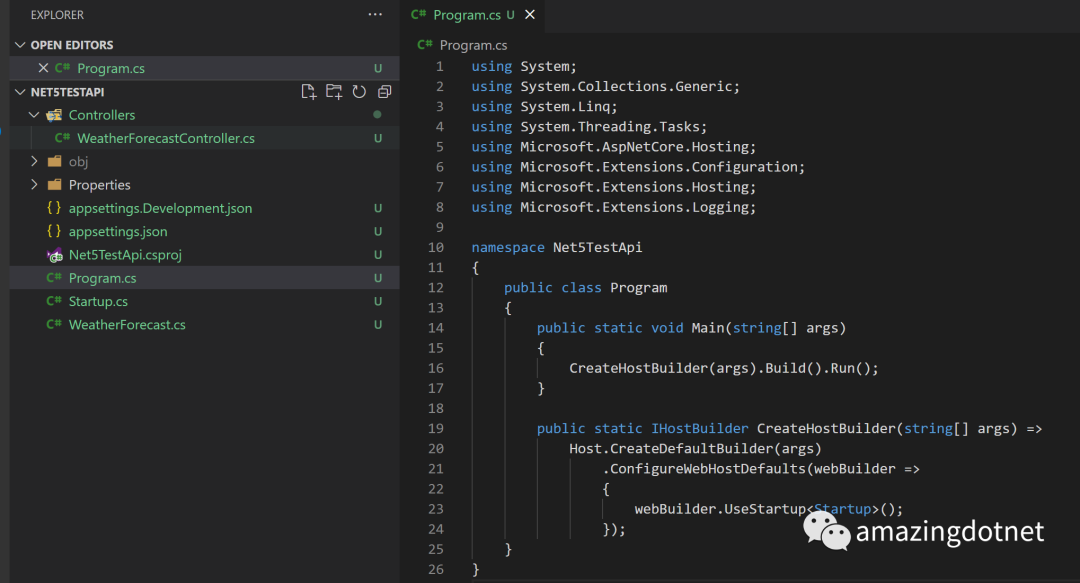Click the C# icon beside WeatherForecast.cs
This screenshot has height=583, width=1080.
[x=54, y=325]
